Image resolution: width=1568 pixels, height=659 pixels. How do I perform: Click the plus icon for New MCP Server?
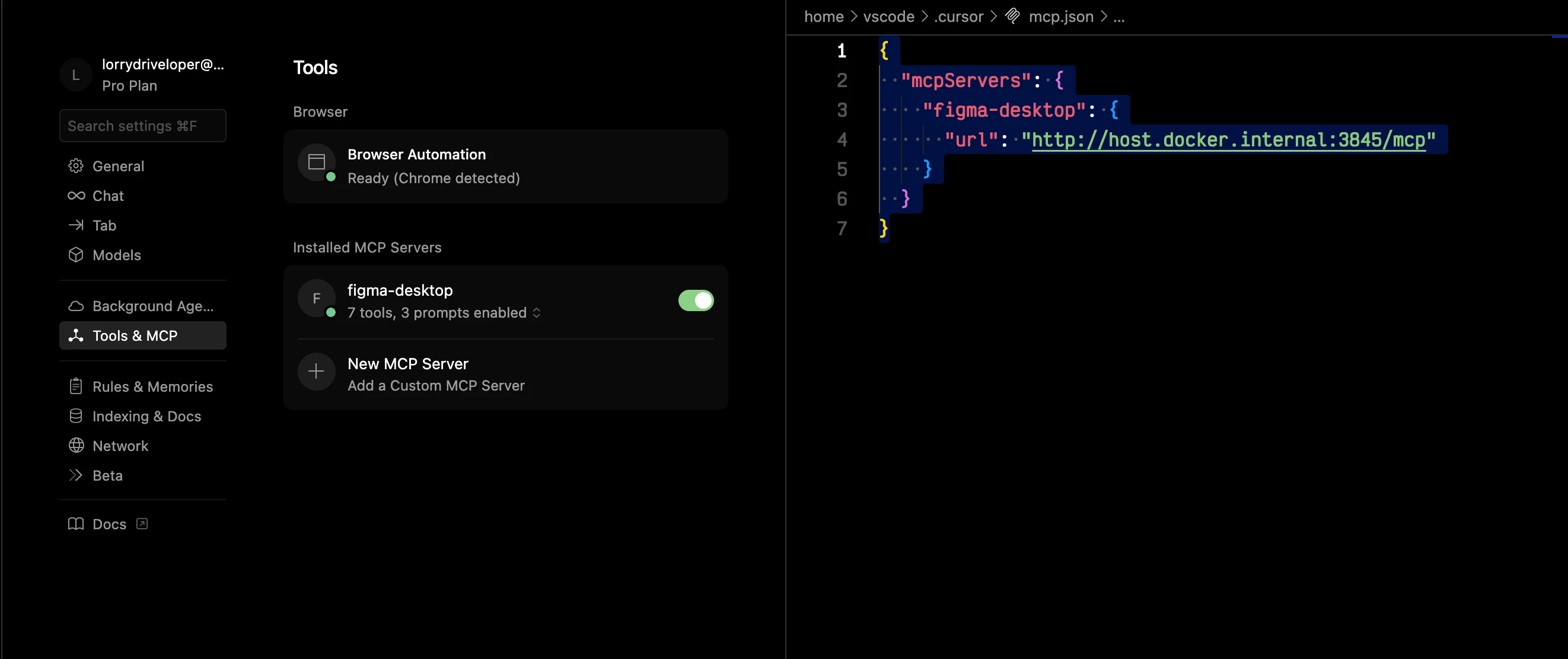coord(316,372)
